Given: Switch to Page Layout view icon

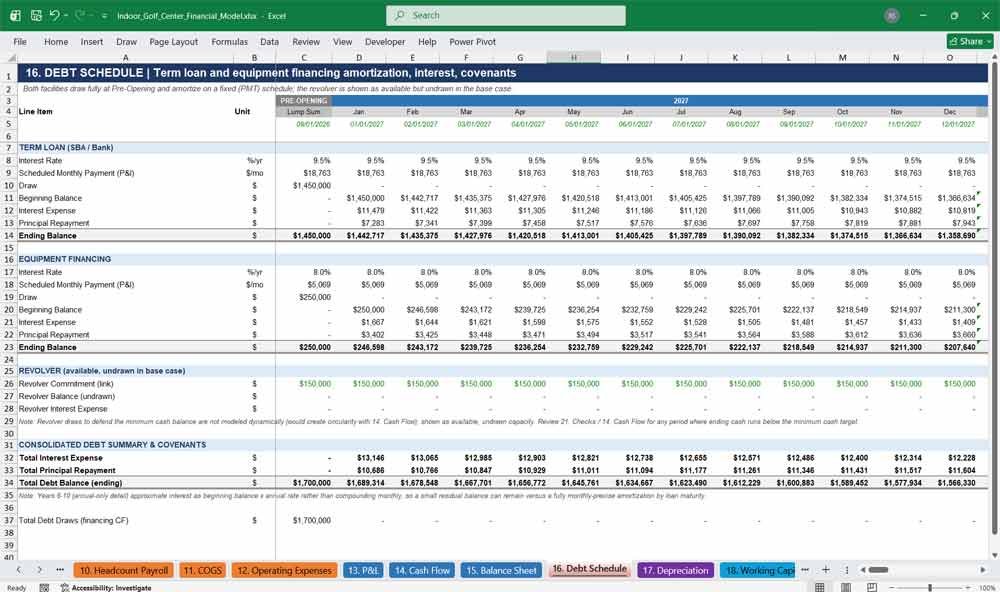Looking at the screenshot, I should tap(846, 587).
